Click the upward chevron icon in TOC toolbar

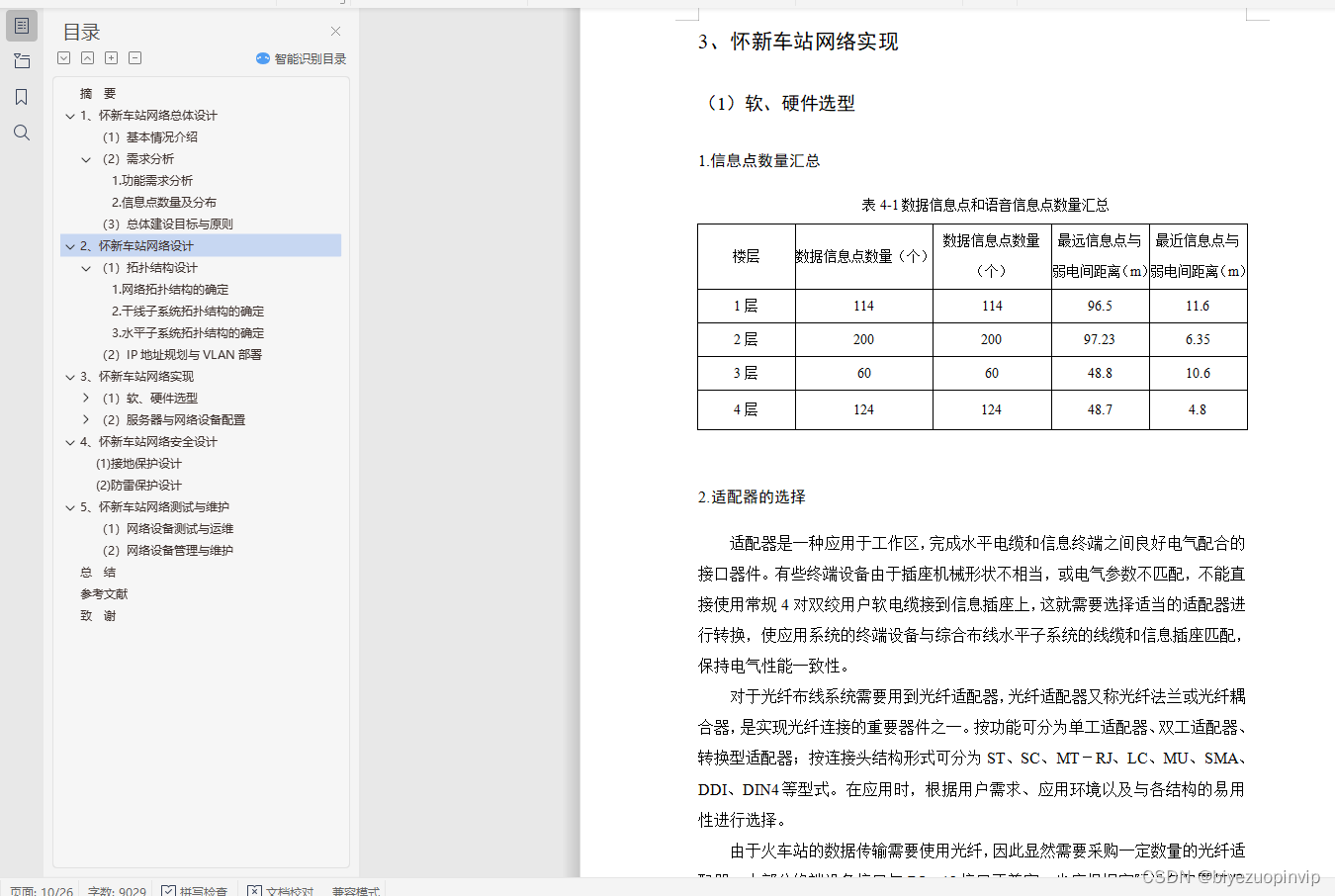coord(87,57)
